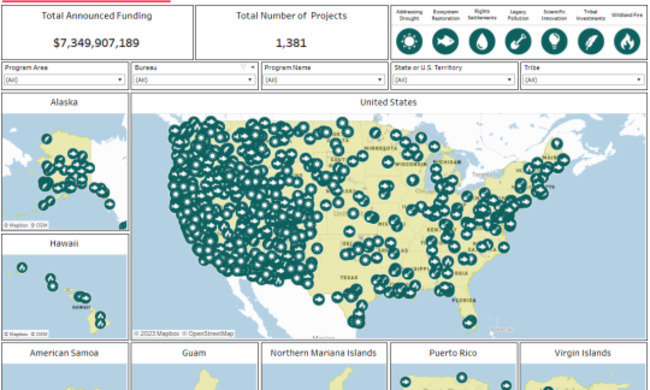Open the Program Area dropdown
This screenshot has height=390, width=650.
[x=64, y=80]
